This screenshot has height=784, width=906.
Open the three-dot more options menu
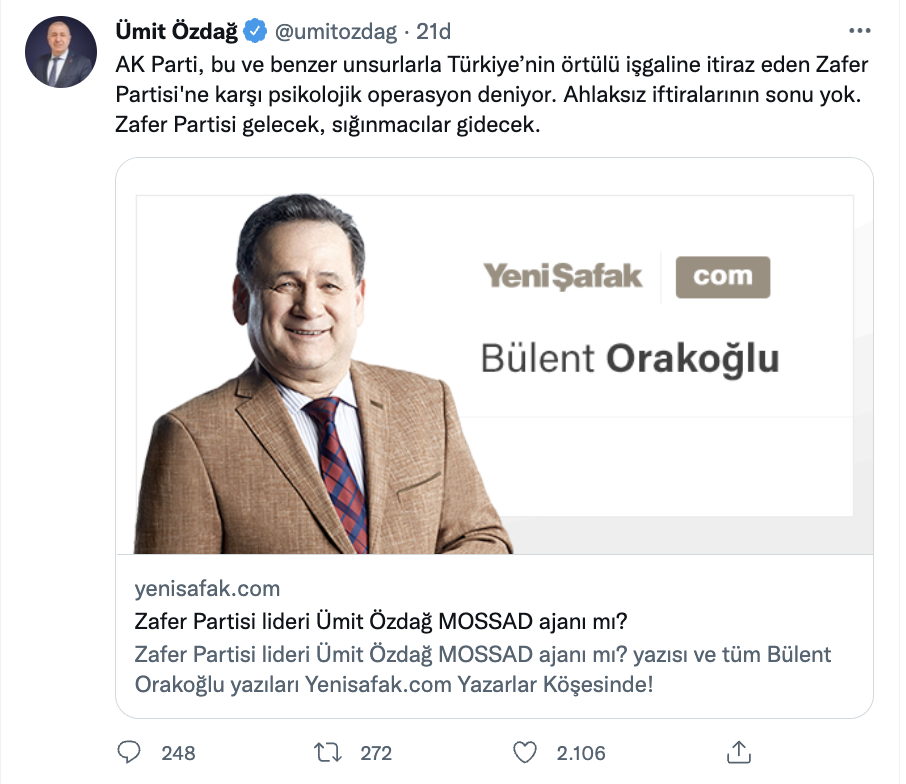(x=858, y=31)
